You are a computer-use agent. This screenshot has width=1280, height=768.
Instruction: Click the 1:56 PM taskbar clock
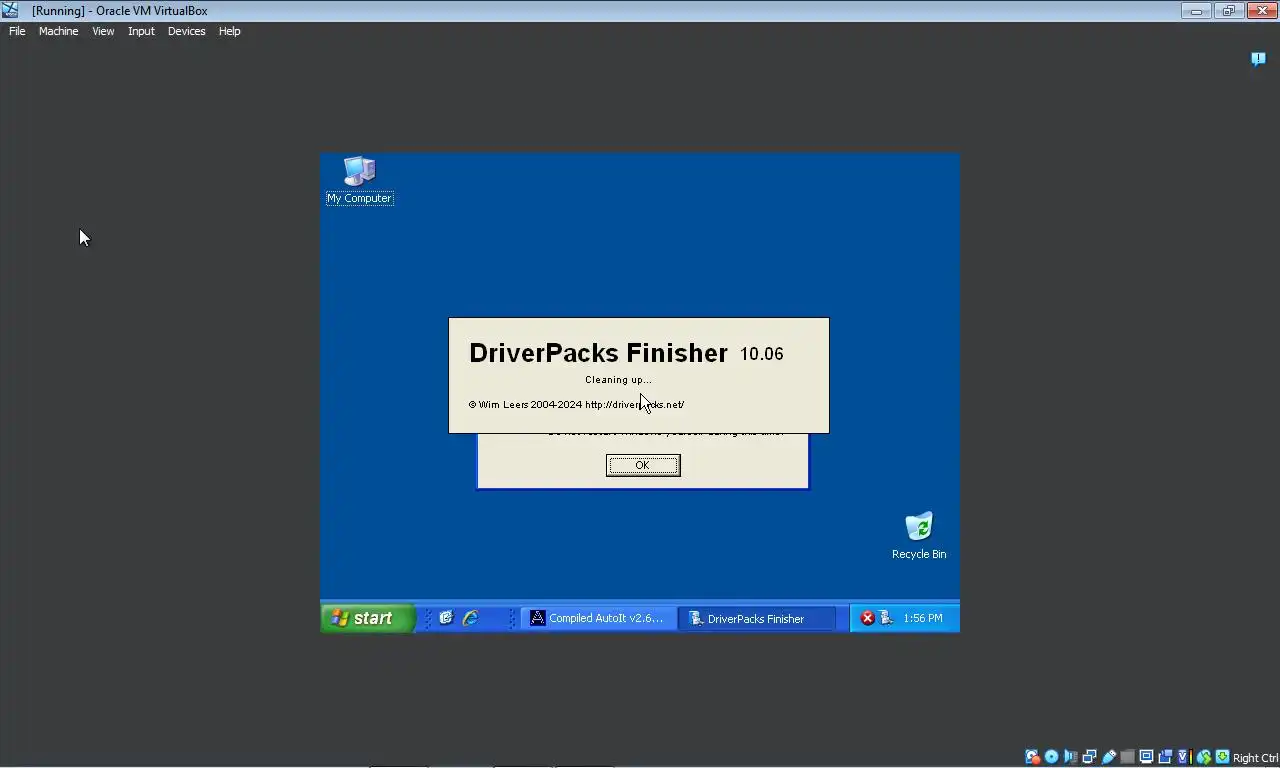(x=922, y=618)
